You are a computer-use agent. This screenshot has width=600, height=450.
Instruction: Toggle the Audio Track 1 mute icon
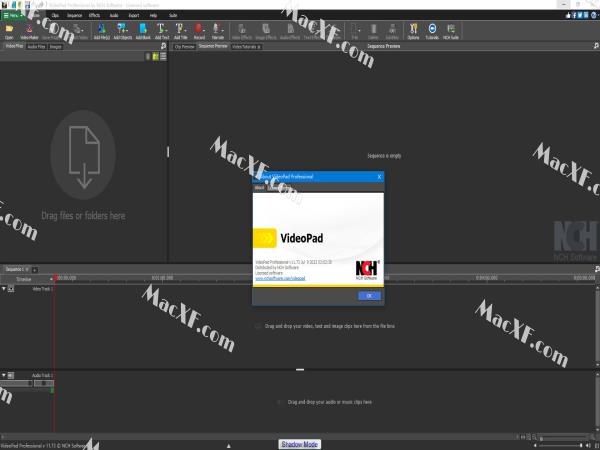[11, 375]
